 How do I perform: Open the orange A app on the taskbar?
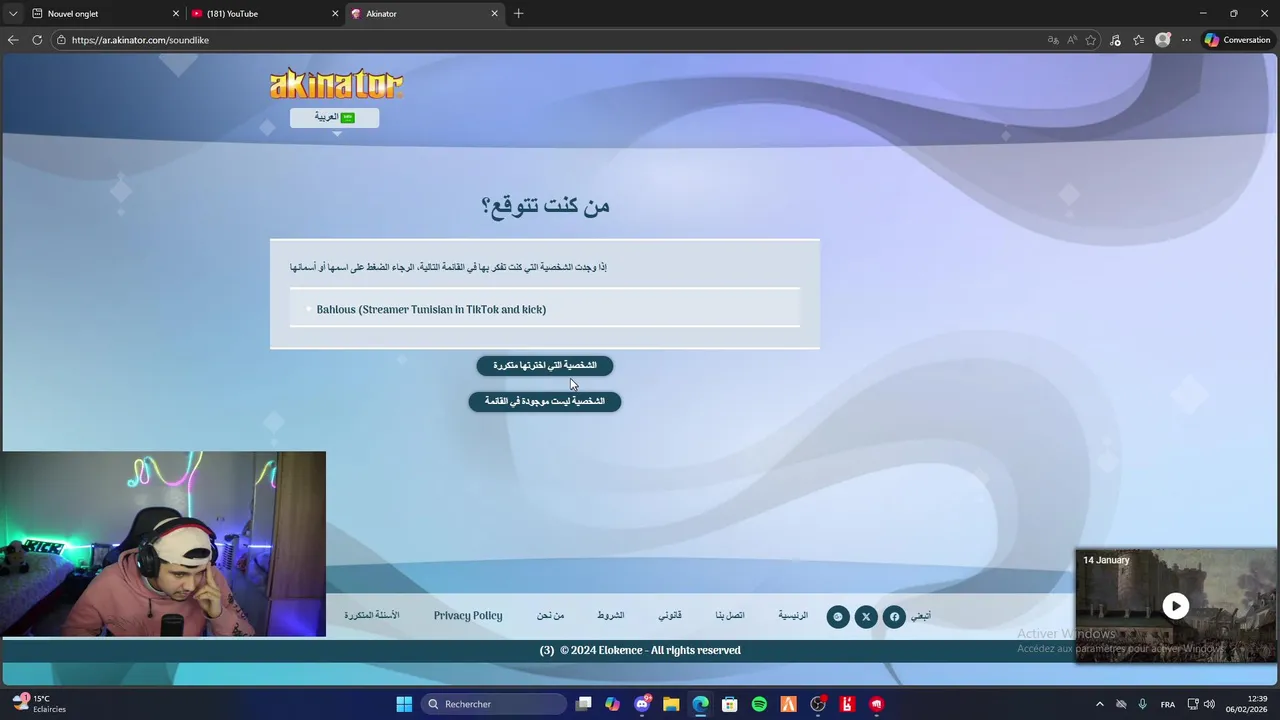coord(788,704)
